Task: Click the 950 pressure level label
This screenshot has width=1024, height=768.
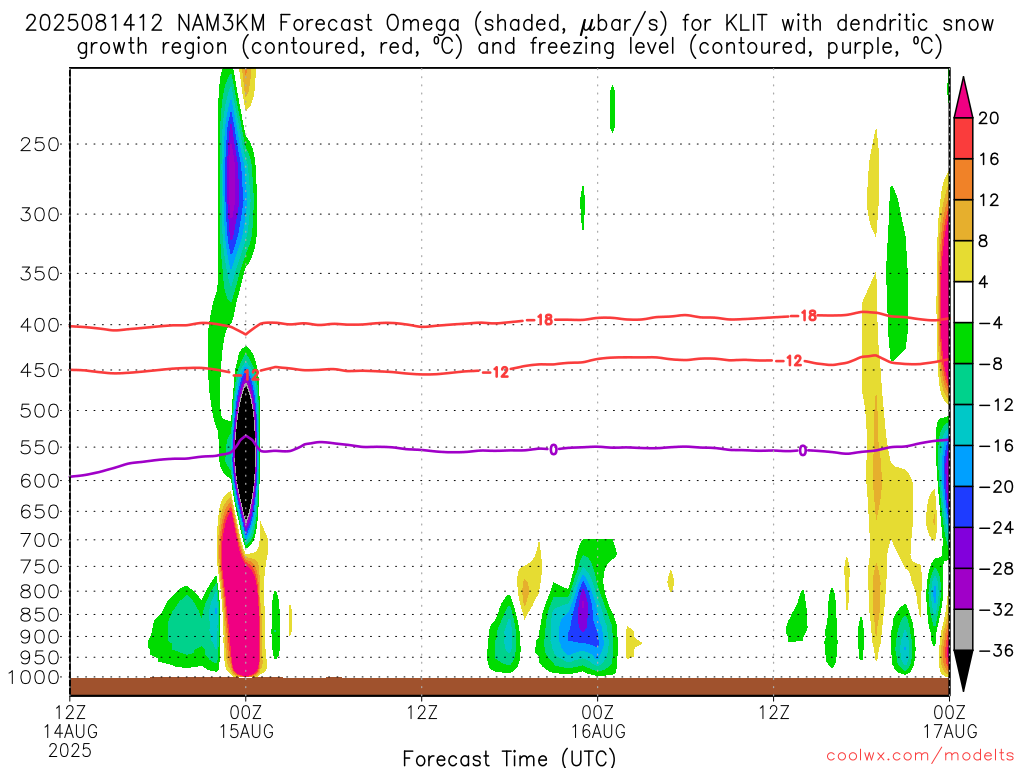Action: (x=40, y=658)
